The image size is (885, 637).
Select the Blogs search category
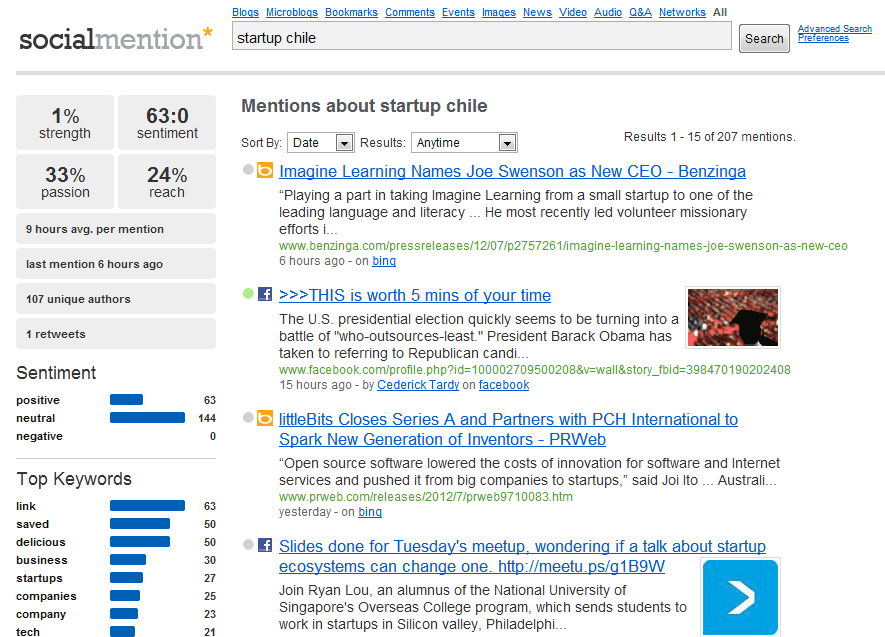(x=246, y=12)
